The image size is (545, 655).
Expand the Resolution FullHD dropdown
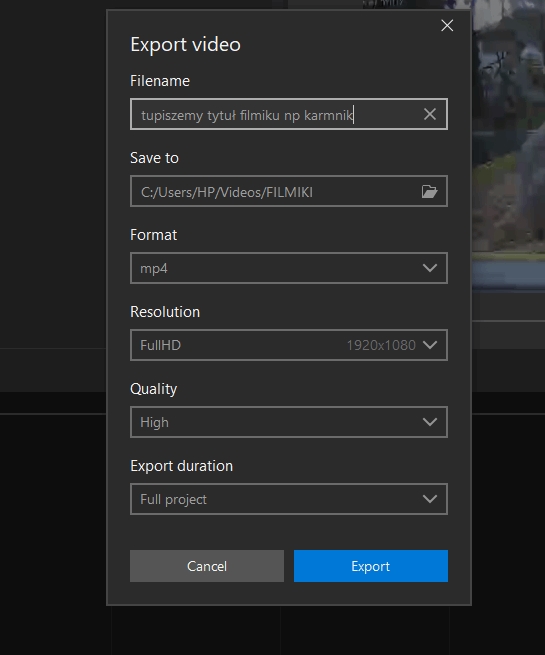coord(289,345)
